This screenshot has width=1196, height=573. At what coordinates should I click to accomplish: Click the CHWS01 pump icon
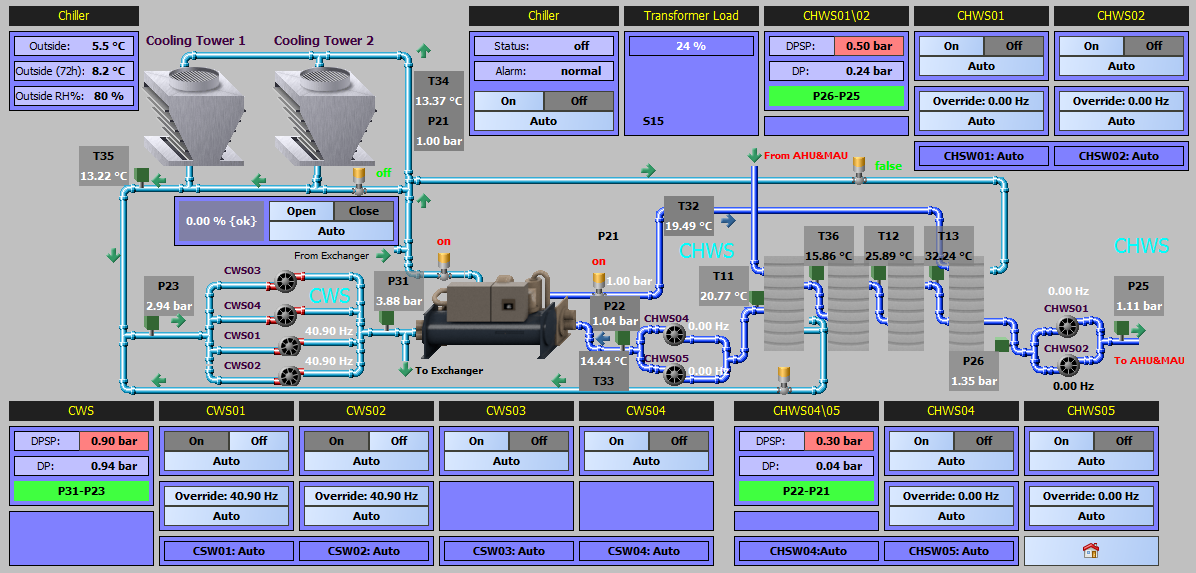tap(1067, 327)
